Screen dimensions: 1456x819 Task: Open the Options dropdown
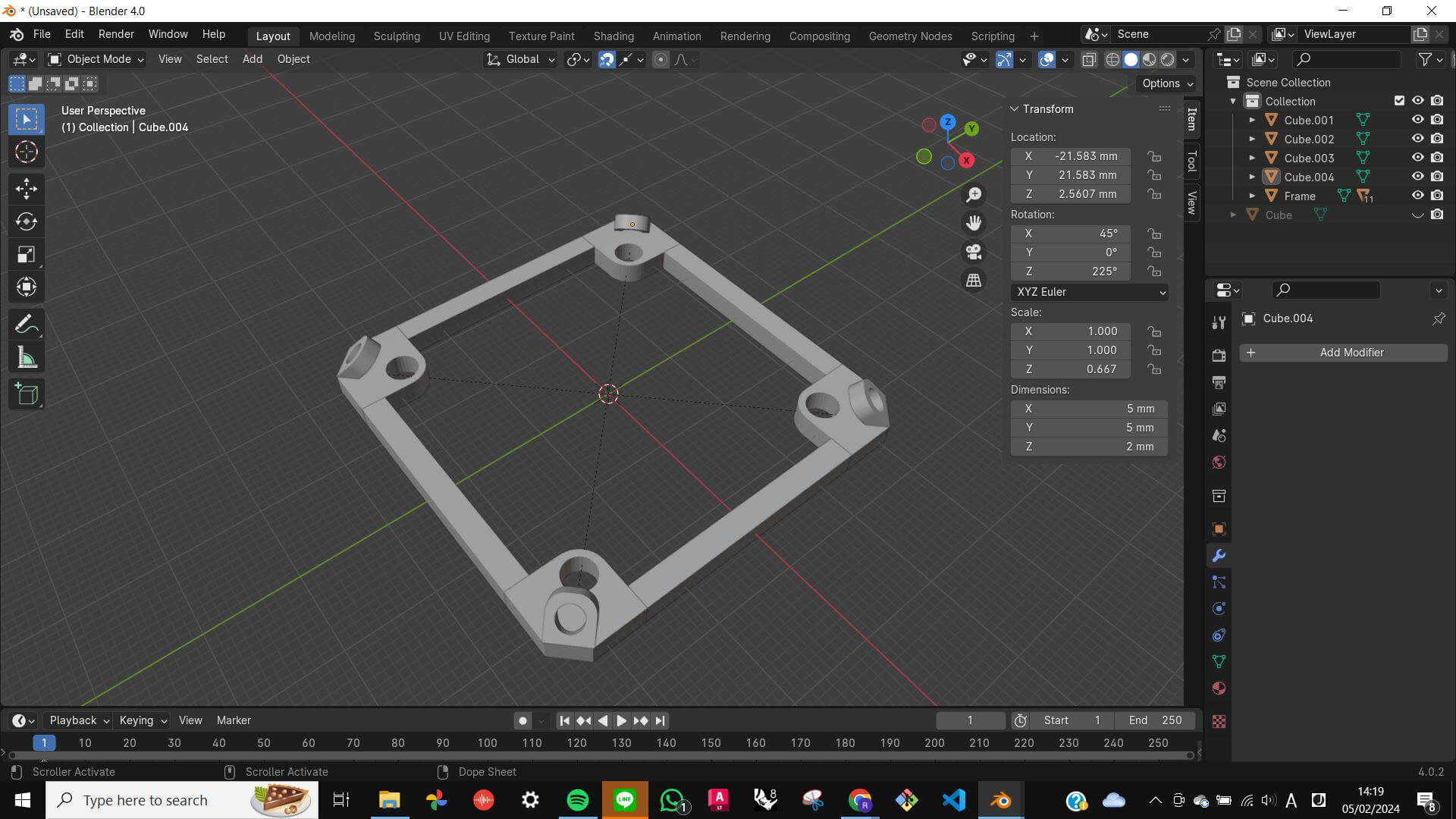pos(1168,83)
